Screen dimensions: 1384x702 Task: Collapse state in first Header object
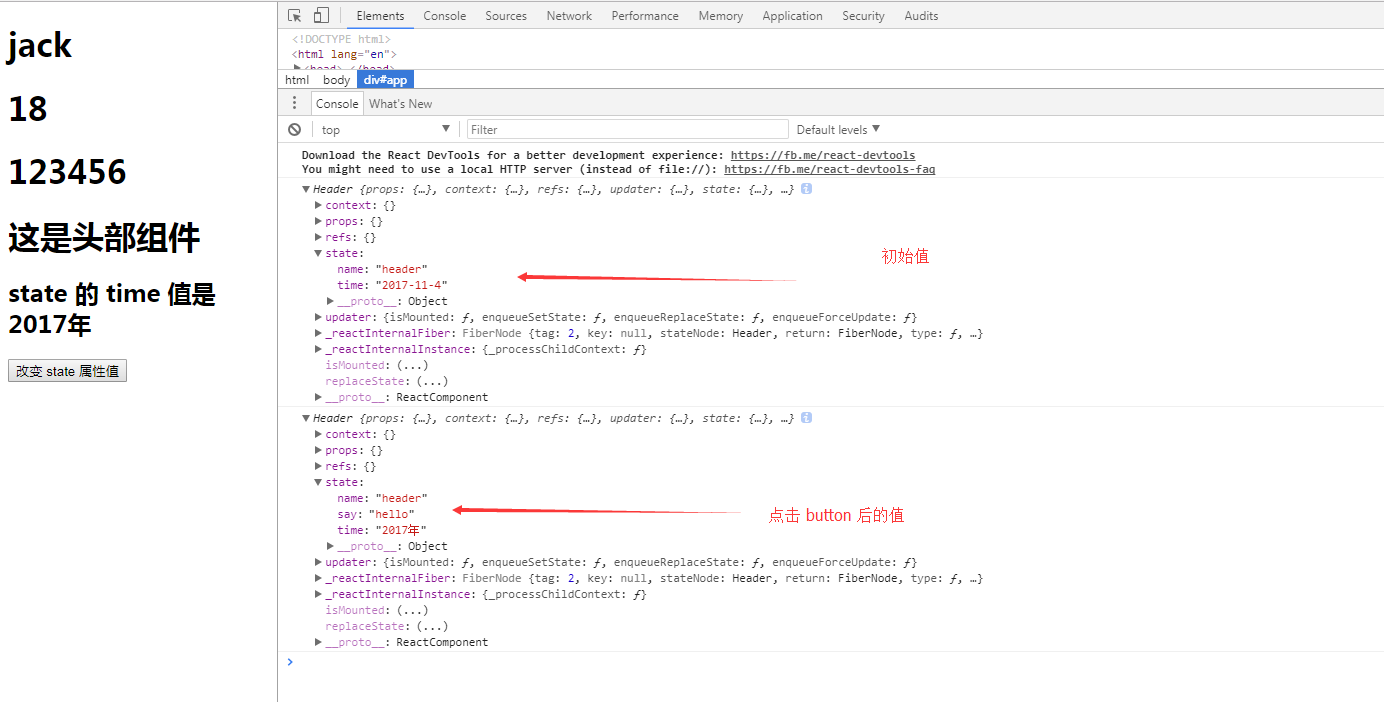coord(319,253)
